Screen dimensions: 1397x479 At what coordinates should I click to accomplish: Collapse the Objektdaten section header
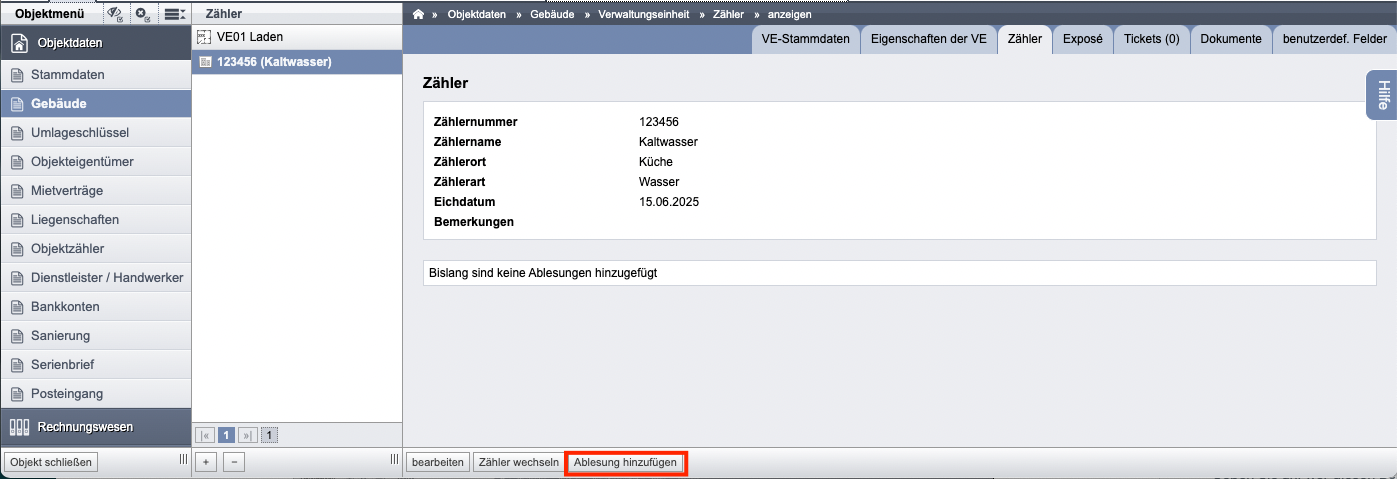point(96,43)
